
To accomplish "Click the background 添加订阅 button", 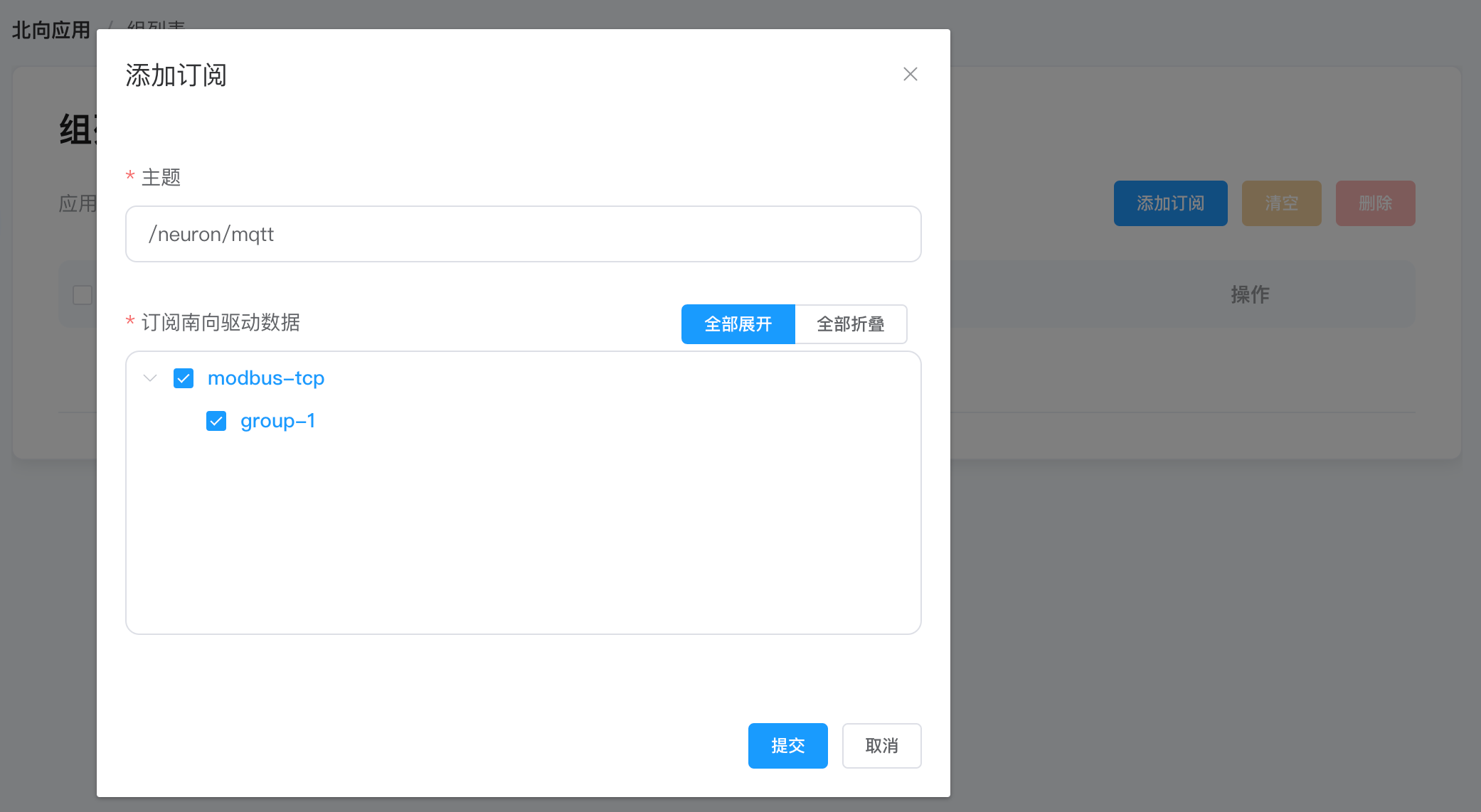I will 1170,203.
